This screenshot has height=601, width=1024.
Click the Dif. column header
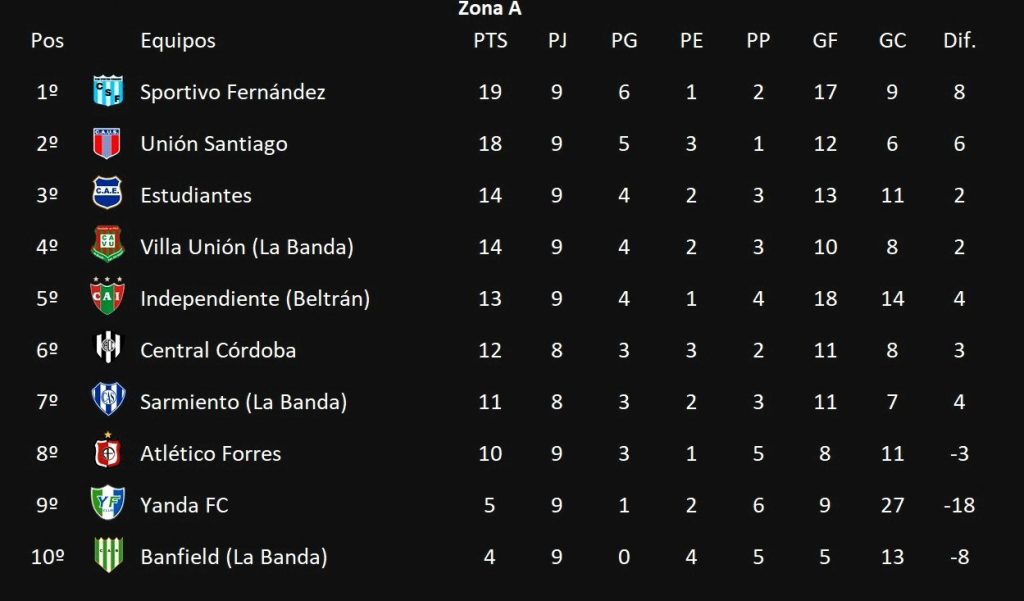(959, 41)
